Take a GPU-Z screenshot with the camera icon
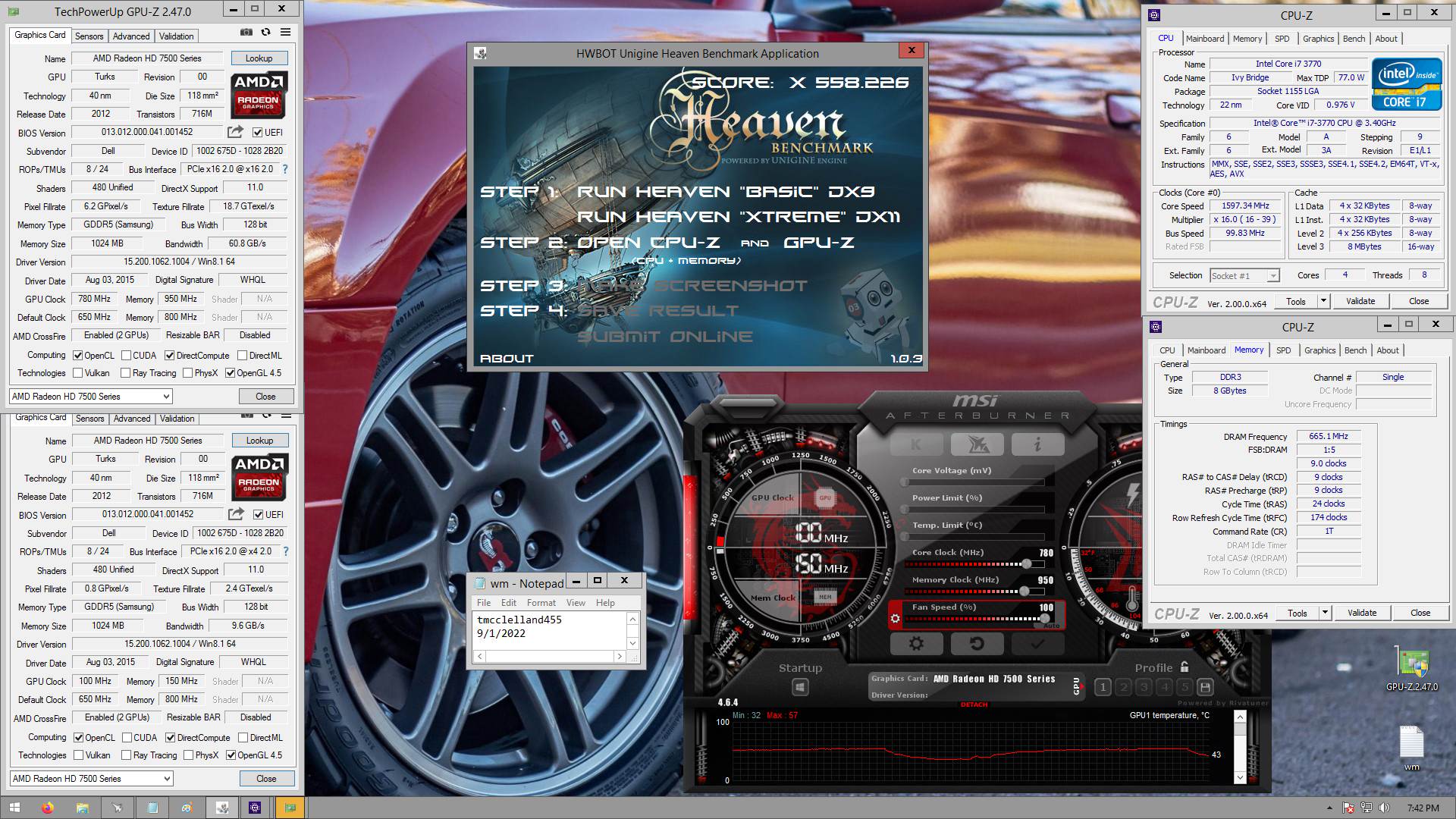The image size is (1456, 819). (x=246, y=33)
